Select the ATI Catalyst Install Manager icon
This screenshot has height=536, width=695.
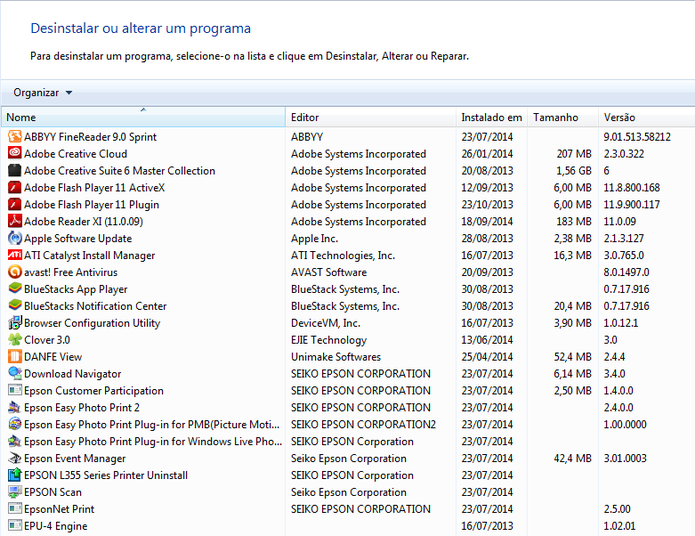15,255
